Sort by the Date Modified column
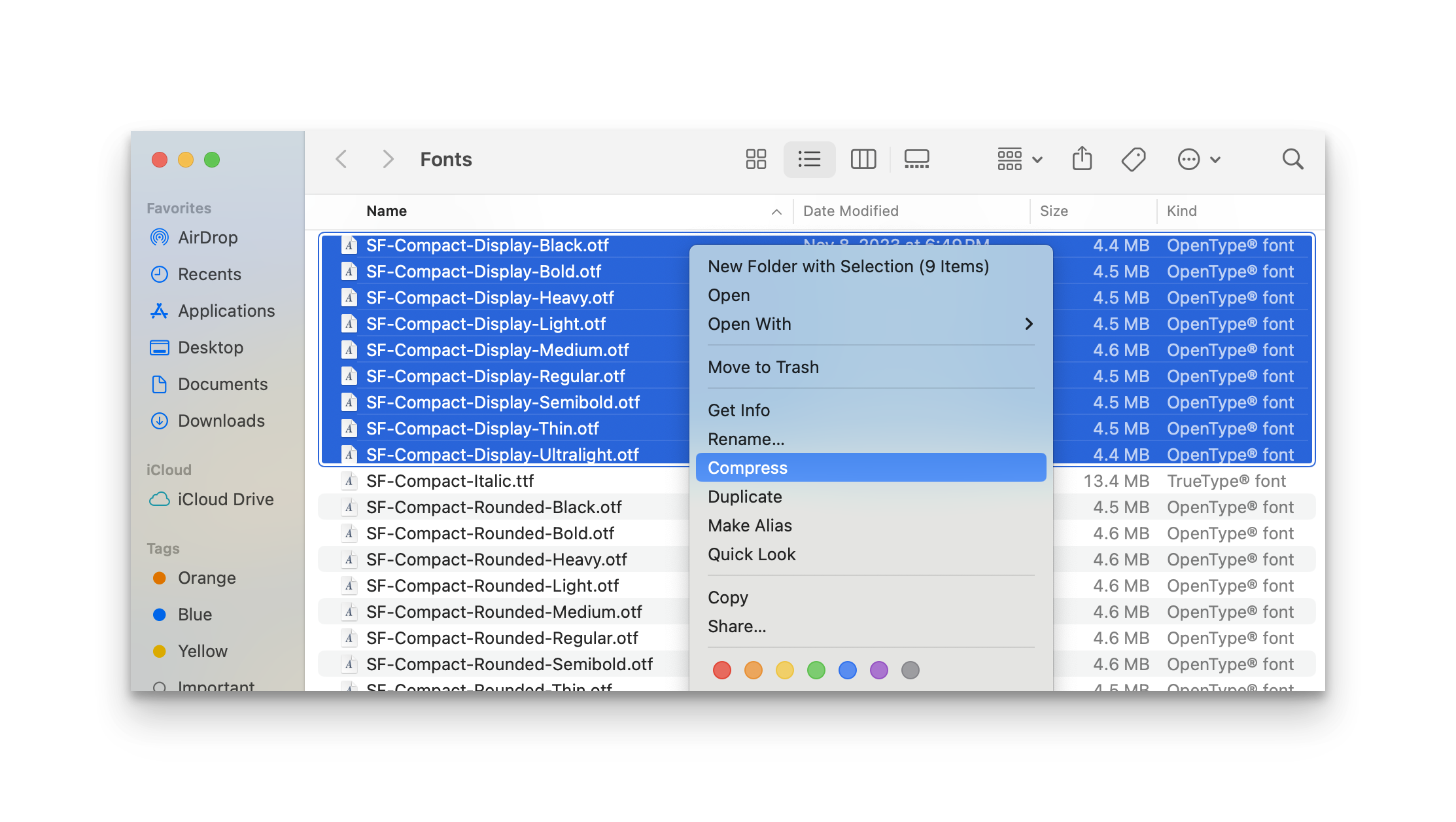Viewport: 1456px width, 822px height. [850, 211]
